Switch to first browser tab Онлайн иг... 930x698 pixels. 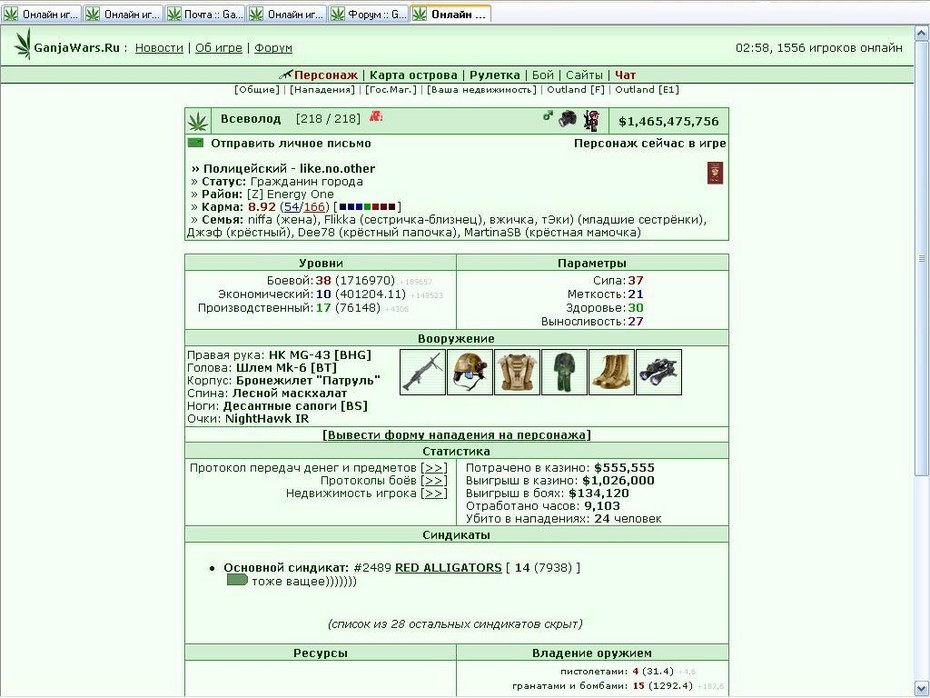tap(41, 14)
